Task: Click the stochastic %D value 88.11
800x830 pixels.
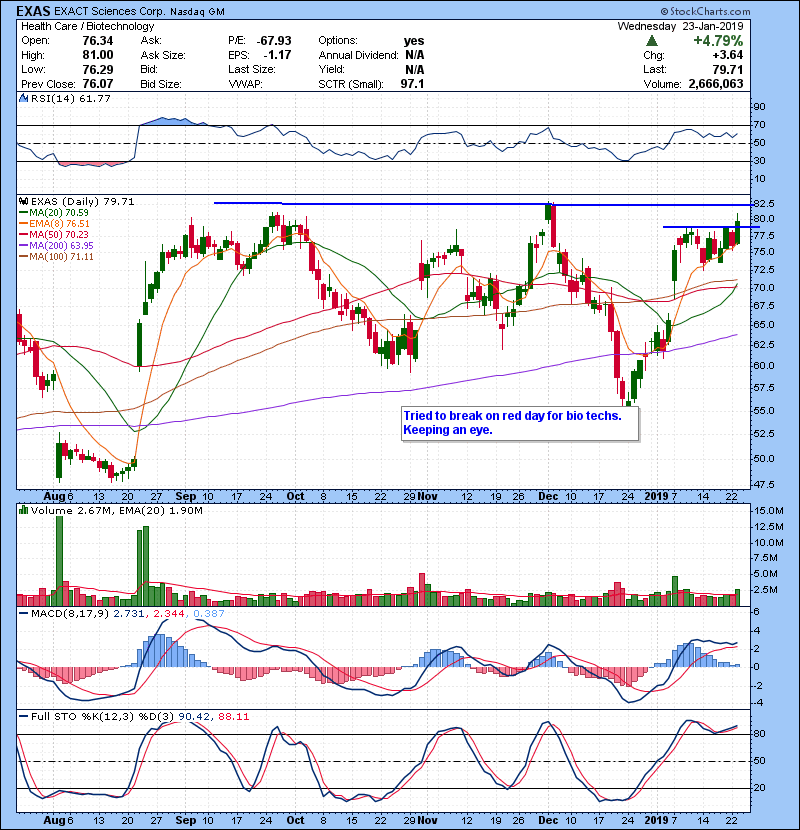Action: 233,716
